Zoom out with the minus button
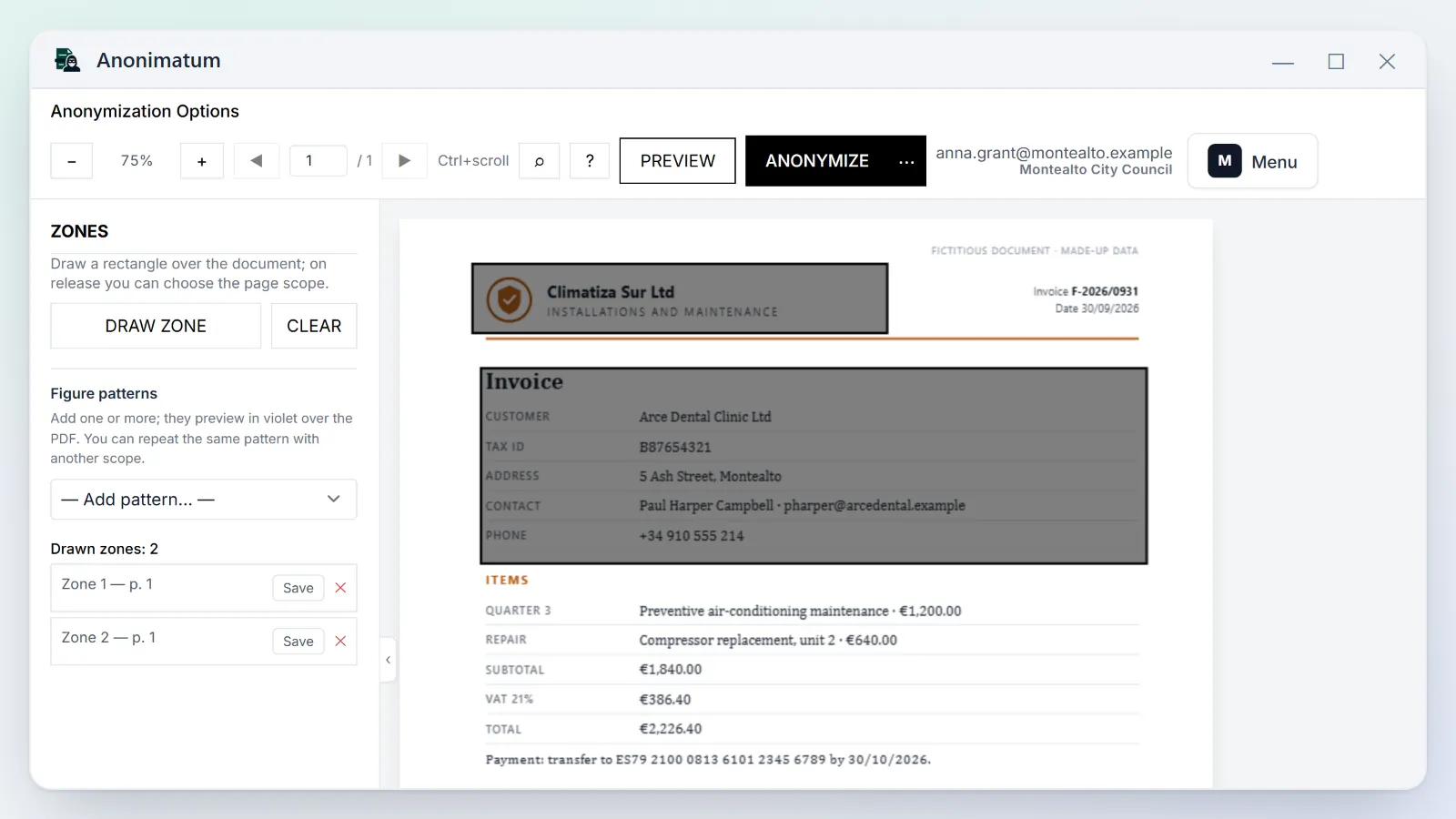 (x=71, y=161)
